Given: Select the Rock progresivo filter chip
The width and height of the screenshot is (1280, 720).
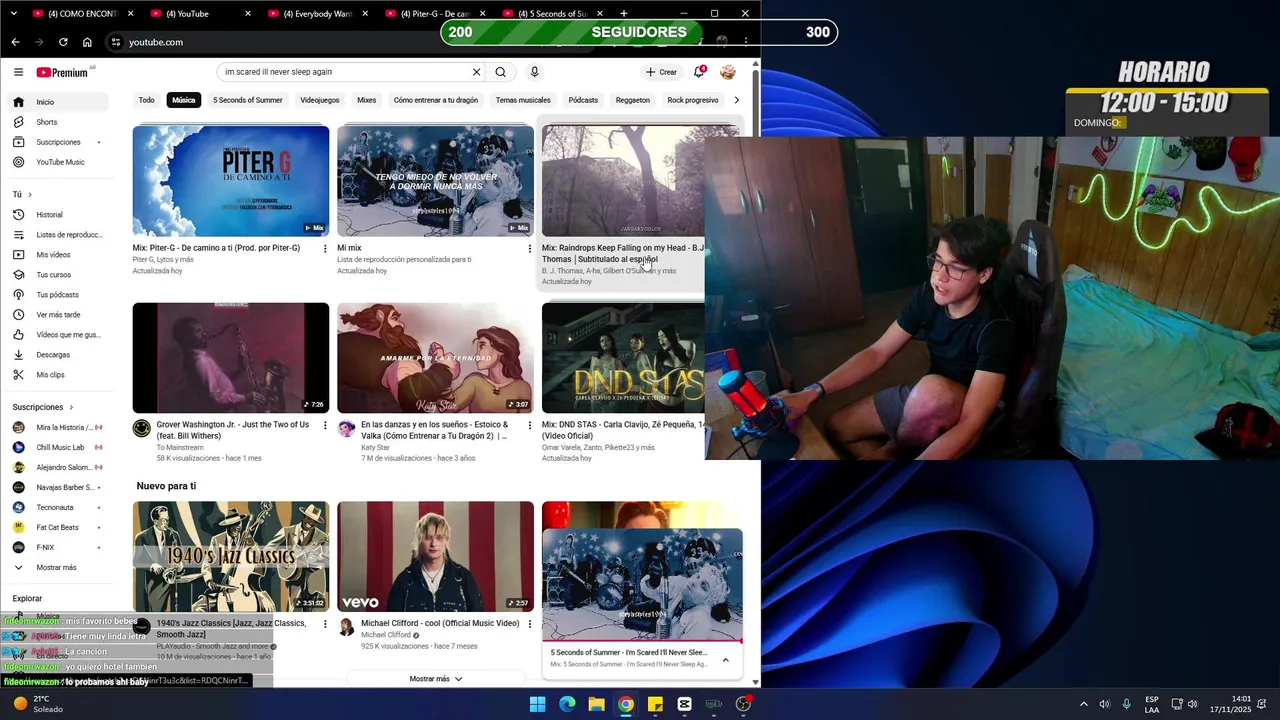Looking at the screenshot, I should 693,100.
